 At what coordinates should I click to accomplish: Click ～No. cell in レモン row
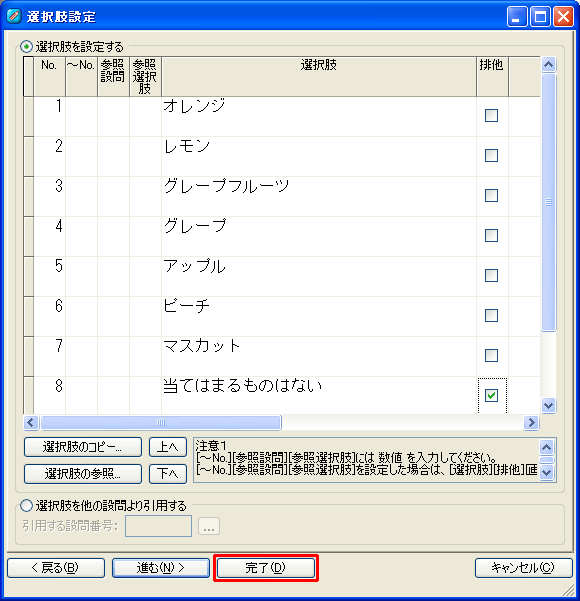coord(81,156)
